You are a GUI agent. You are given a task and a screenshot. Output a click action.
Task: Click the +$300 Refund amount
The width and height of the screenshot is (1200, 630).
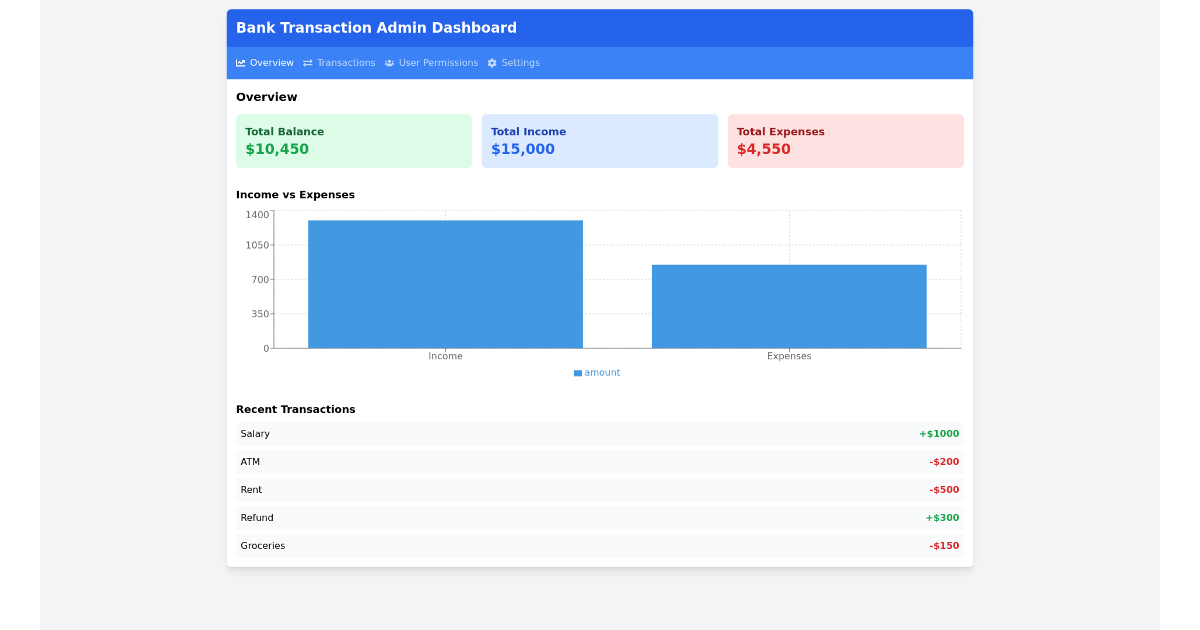click(943, 517)
